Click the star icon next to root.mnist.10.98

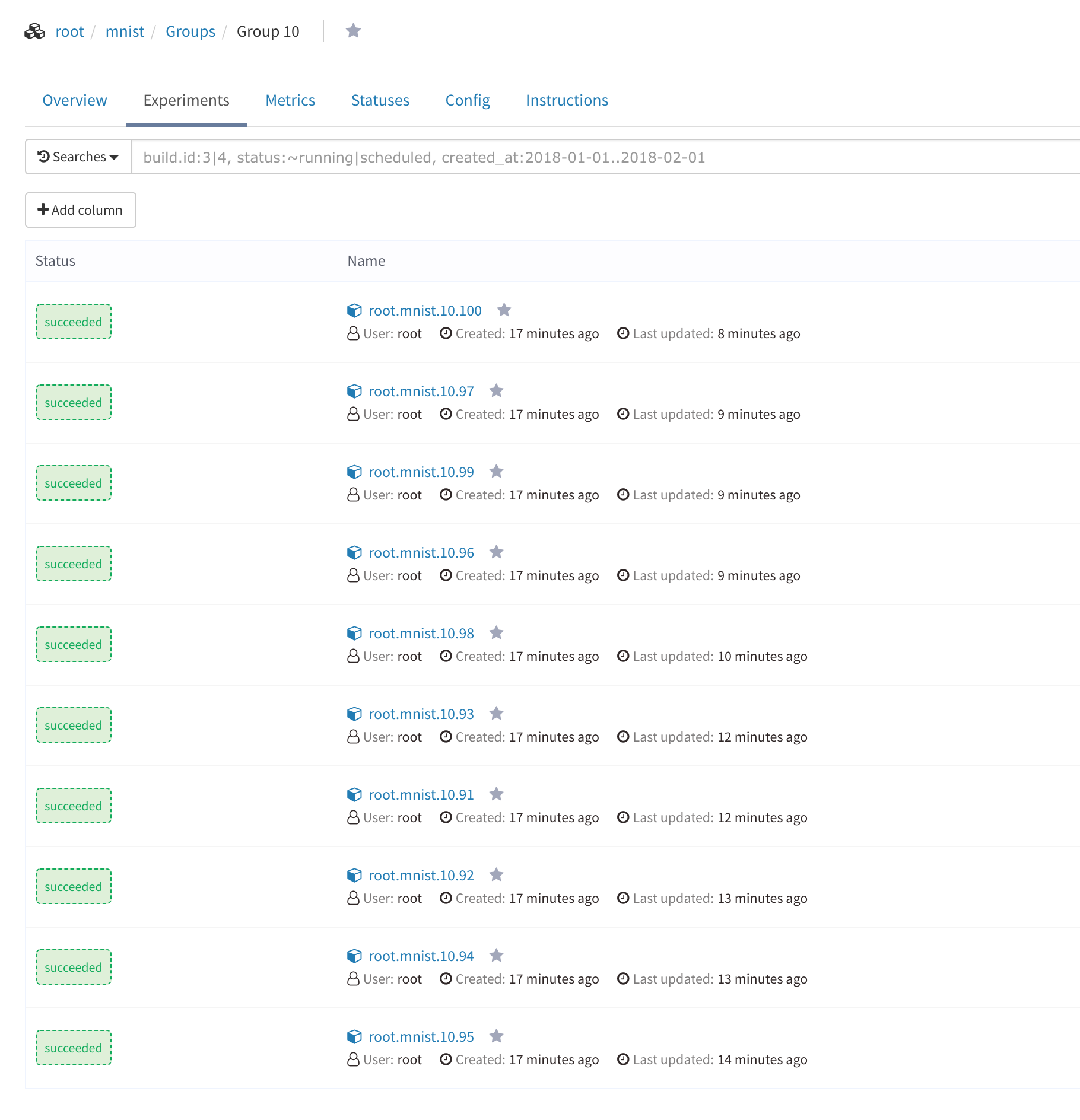tap(496, 633)
